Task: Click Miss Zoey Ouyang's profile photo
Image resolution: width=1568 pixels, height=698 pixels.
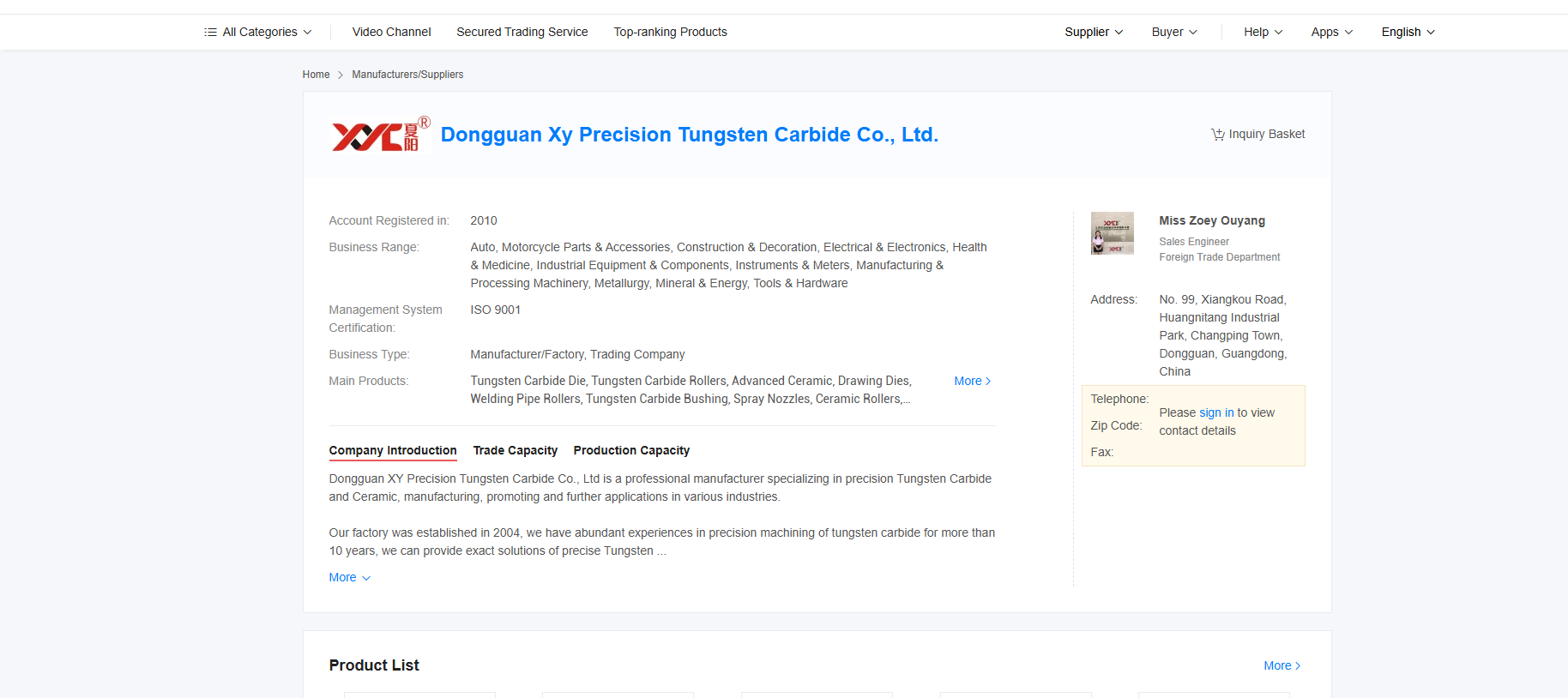Action: pos(1112,233)
